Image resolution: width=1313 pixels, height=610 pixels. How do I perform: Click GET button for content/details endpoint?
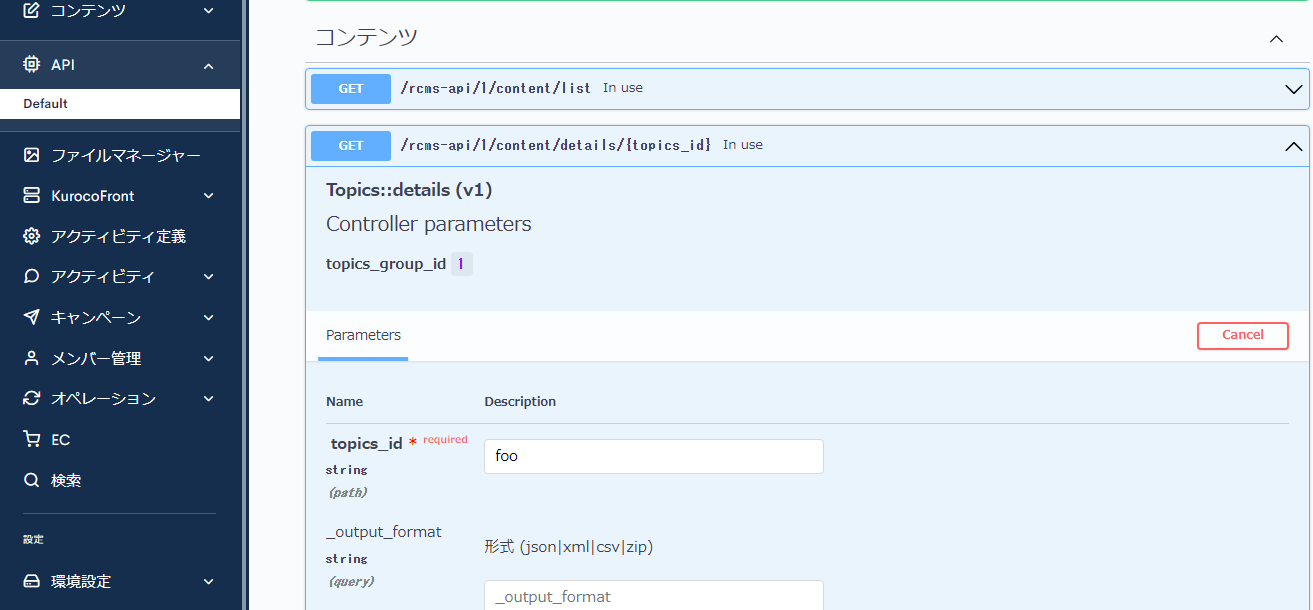pos(351,146)
